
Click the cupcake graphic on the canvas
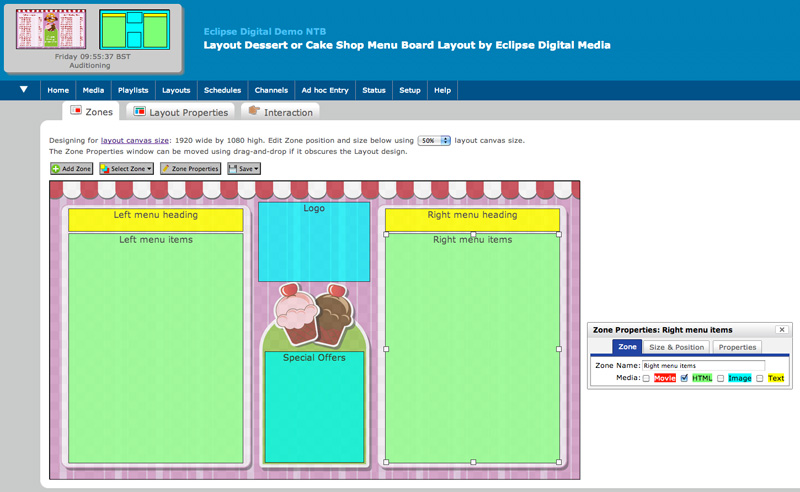coord(313,309)
